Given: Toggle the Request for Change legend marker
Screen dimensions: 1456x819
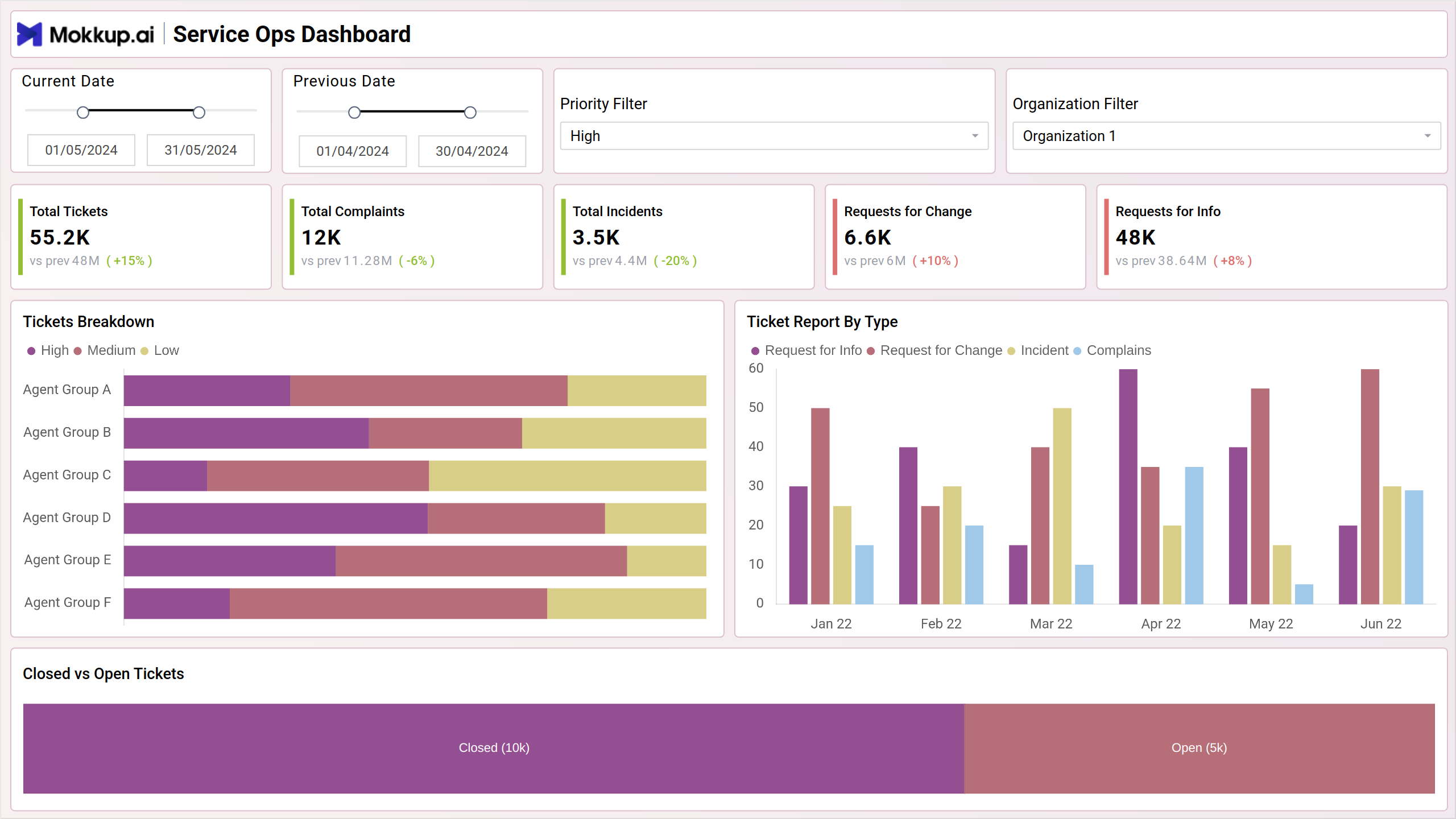Looking at the screenshot, I should coord(871,351).
